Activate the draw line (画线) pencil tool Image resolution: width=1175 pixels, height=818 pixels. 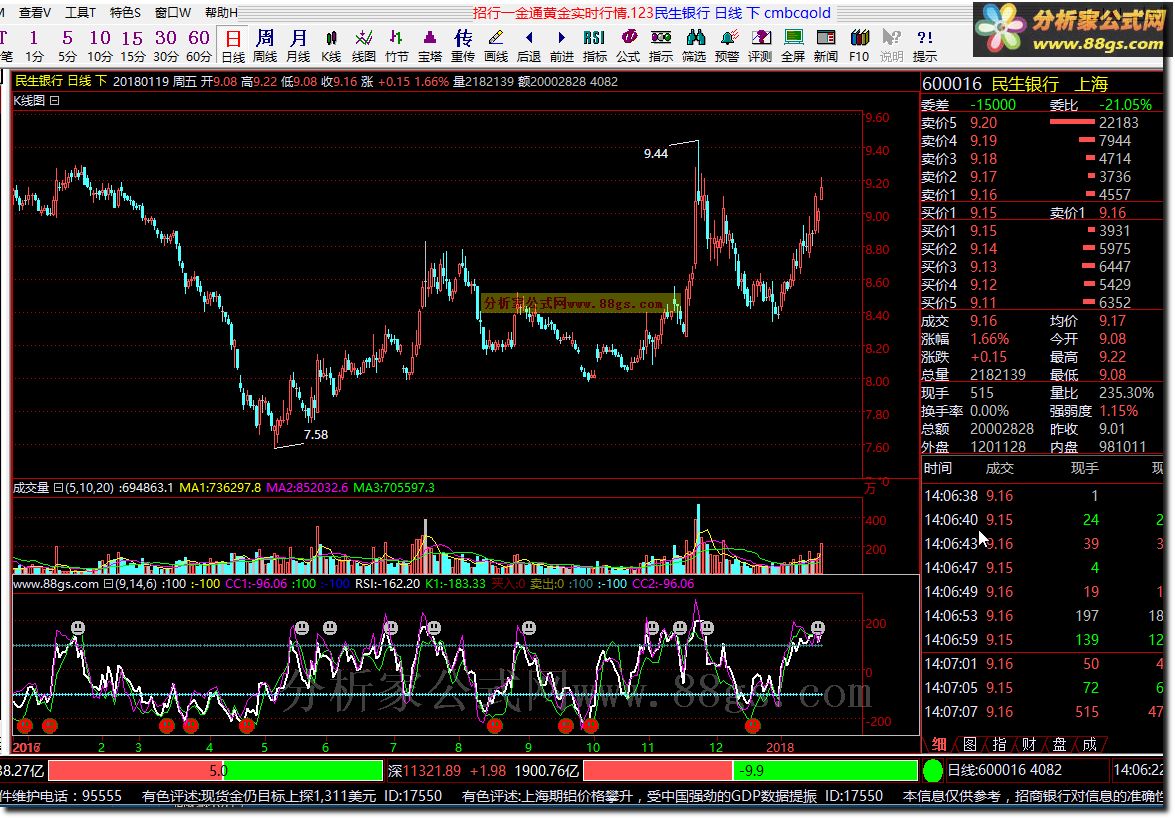pos(495,45)
